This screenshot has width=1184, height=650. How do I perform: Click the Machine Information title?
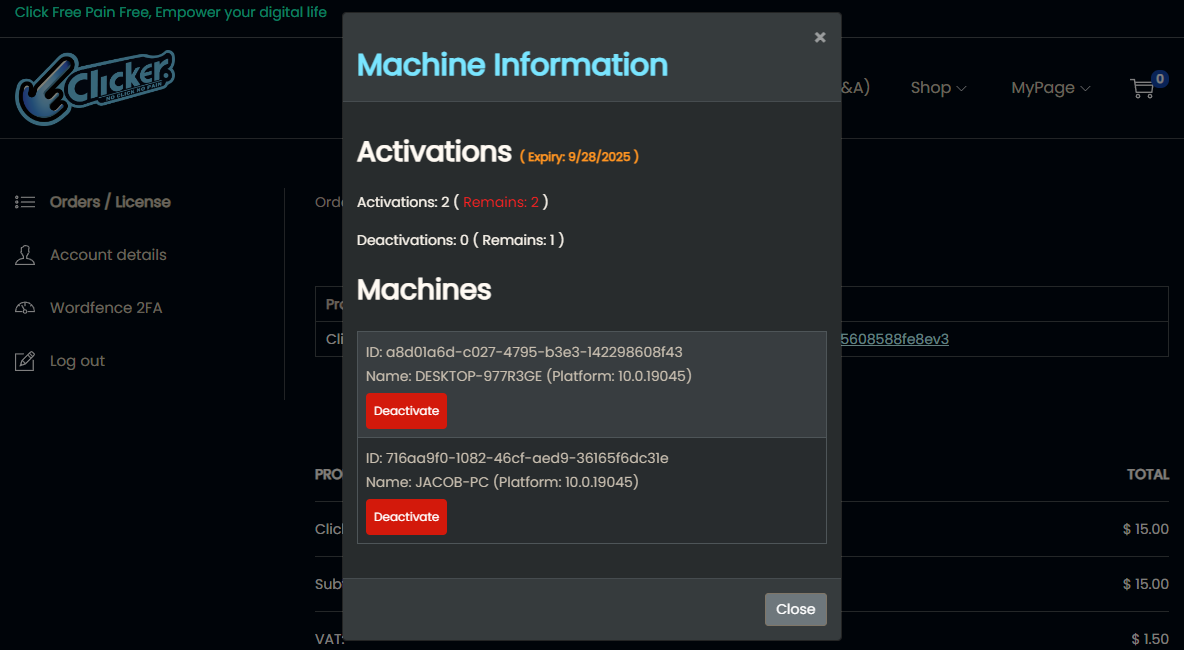pos(512,64)
